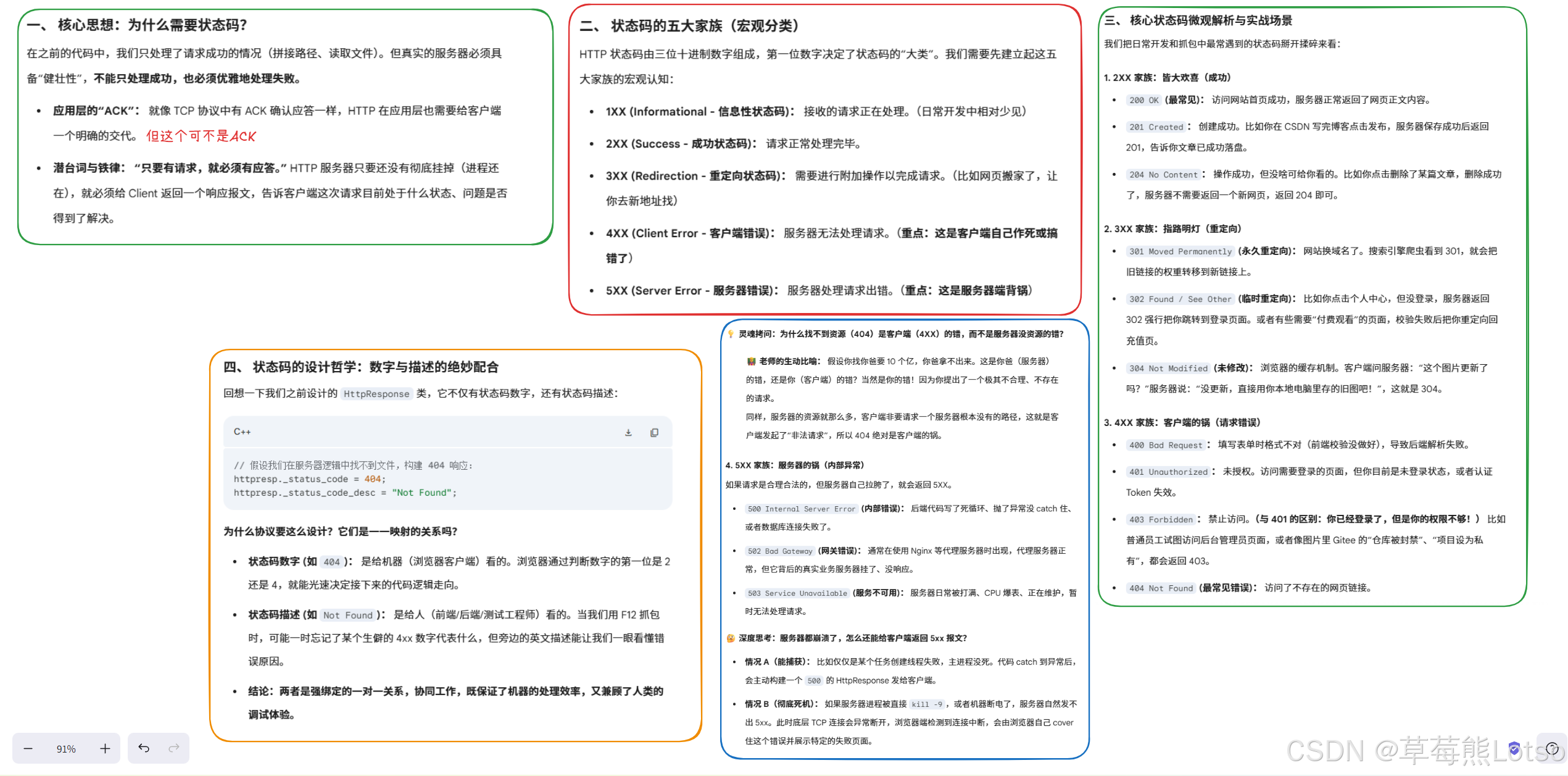Click the '401 Unauthorized' code tag

point(1169,472)
